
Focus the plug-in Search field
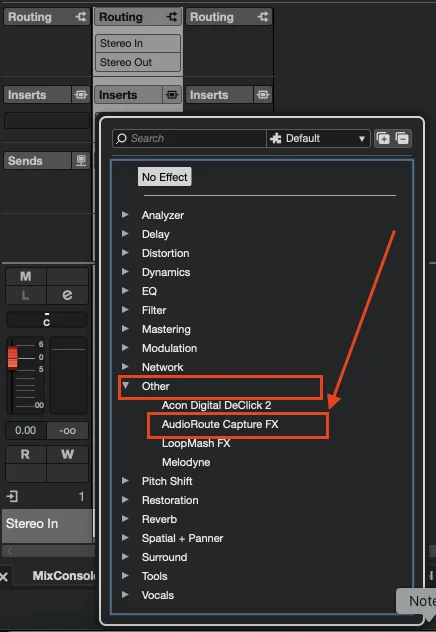point(189,138)
